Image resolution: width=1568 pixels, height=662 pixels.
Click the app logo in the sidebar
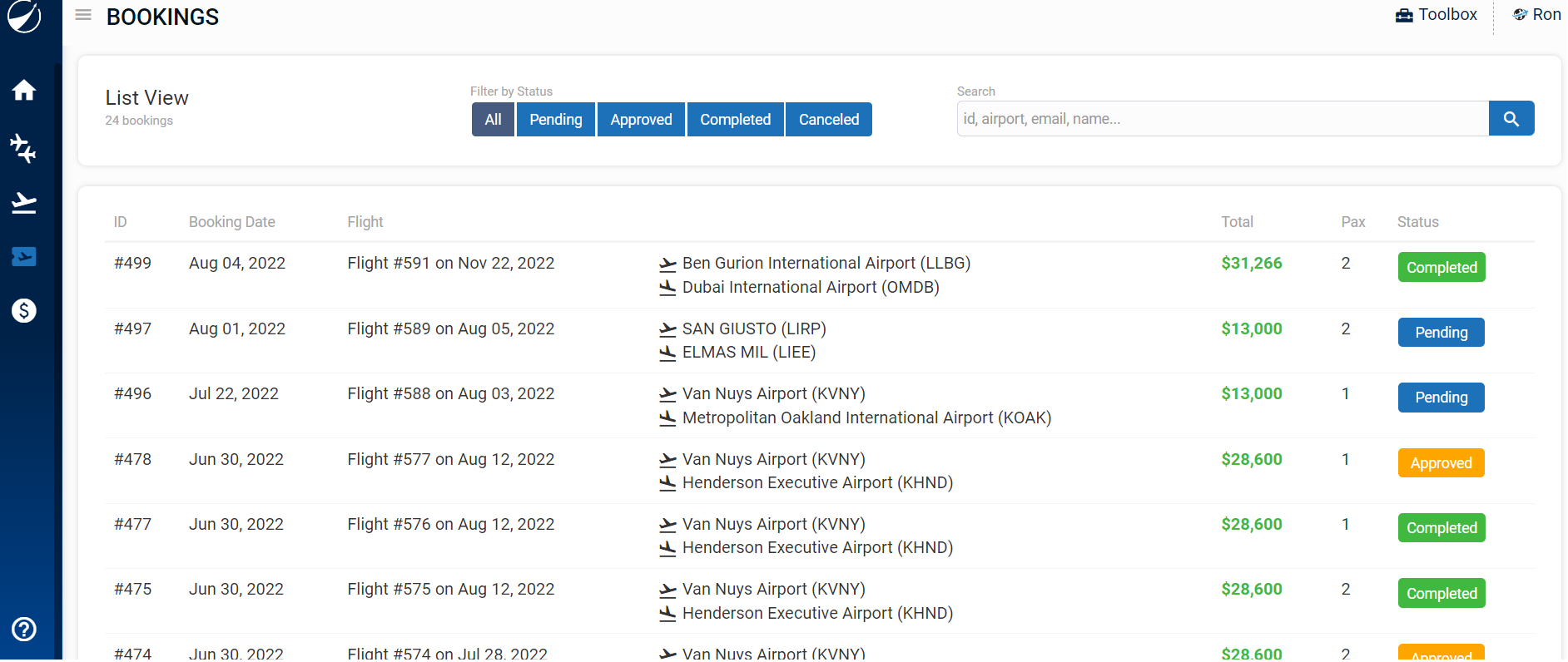pyautogui.click(x=24, y=16)
